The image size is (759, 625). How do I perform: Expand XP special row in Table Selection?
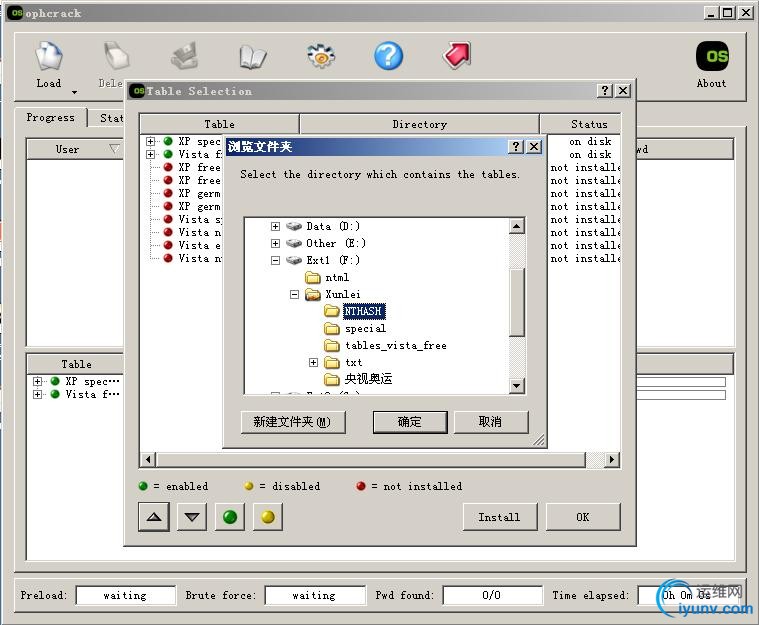coord(151,141)
